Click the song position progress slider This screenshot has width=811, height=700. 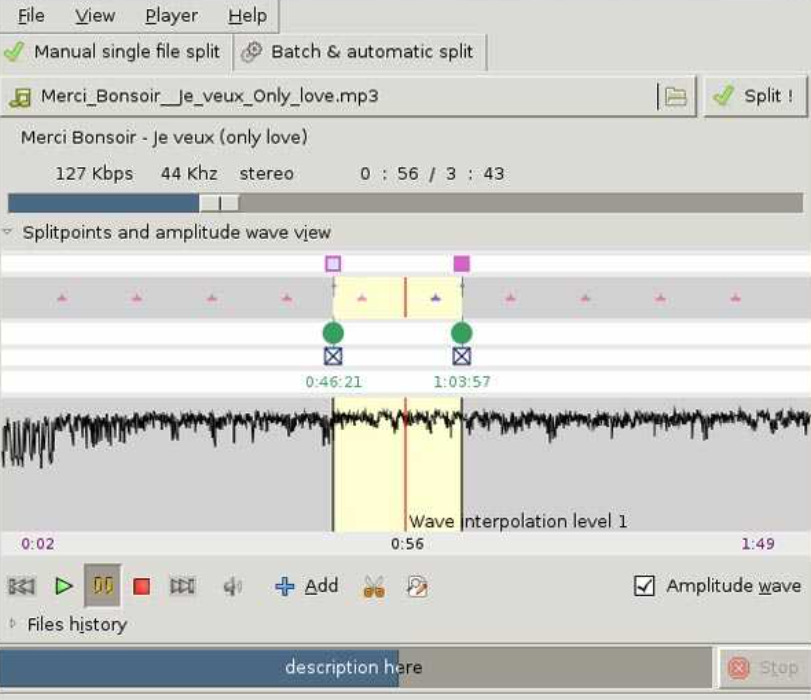[x=405, y=203]
